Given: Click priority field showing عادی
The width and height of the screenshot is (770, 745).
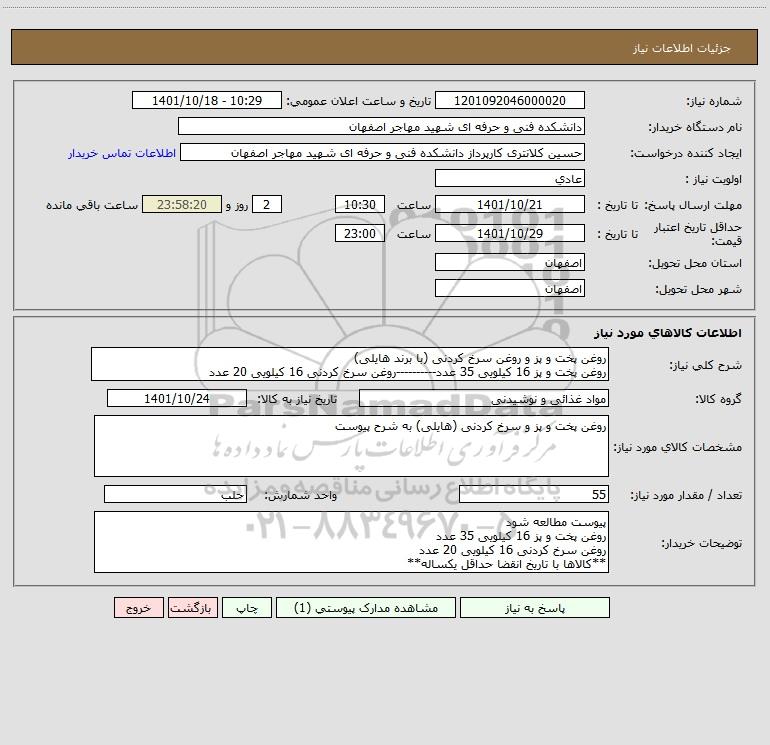Looking at the screenshot, I should (x=510, y=178).
